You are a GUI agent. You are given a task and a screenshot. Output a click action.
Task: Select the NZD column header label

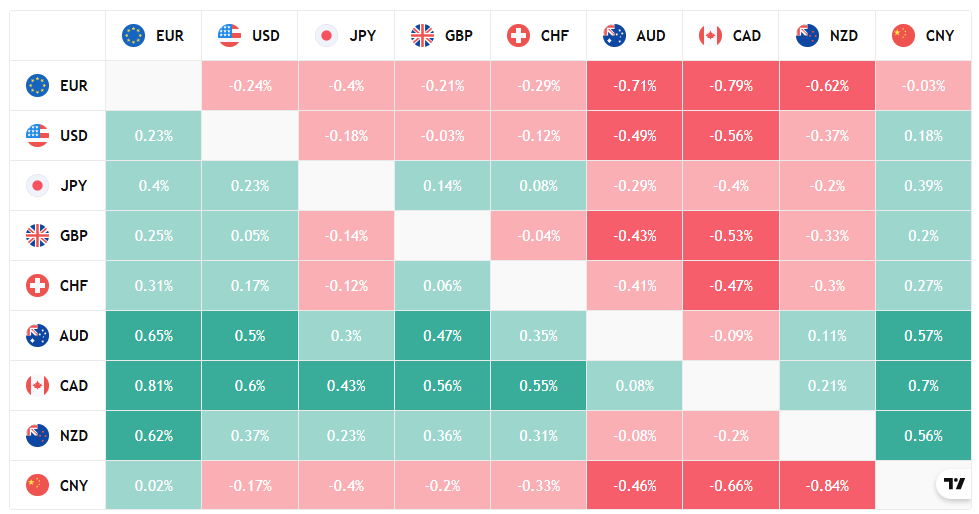[844, 36]
